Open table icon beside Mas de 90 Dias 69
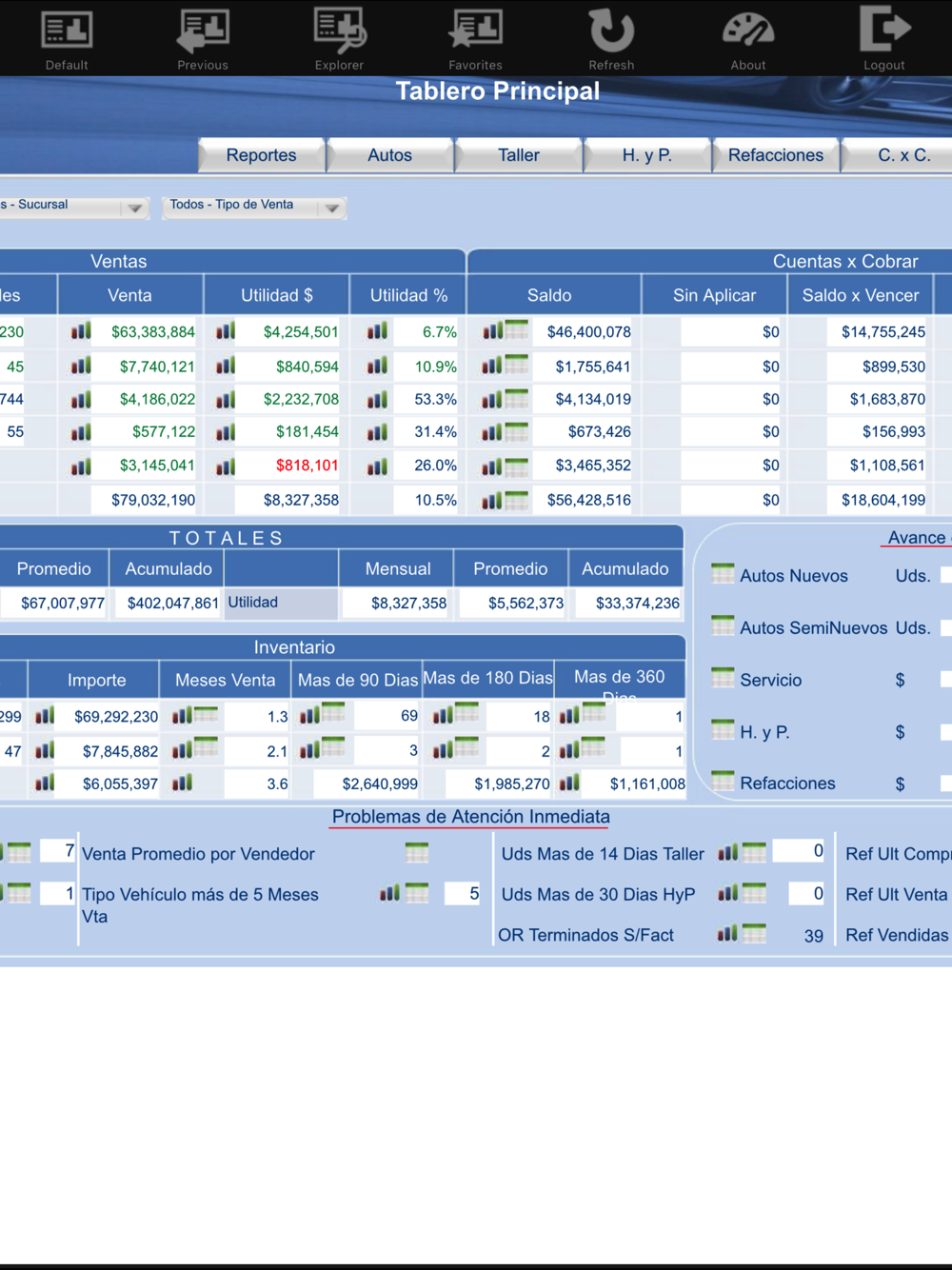 tap(333, 713)
